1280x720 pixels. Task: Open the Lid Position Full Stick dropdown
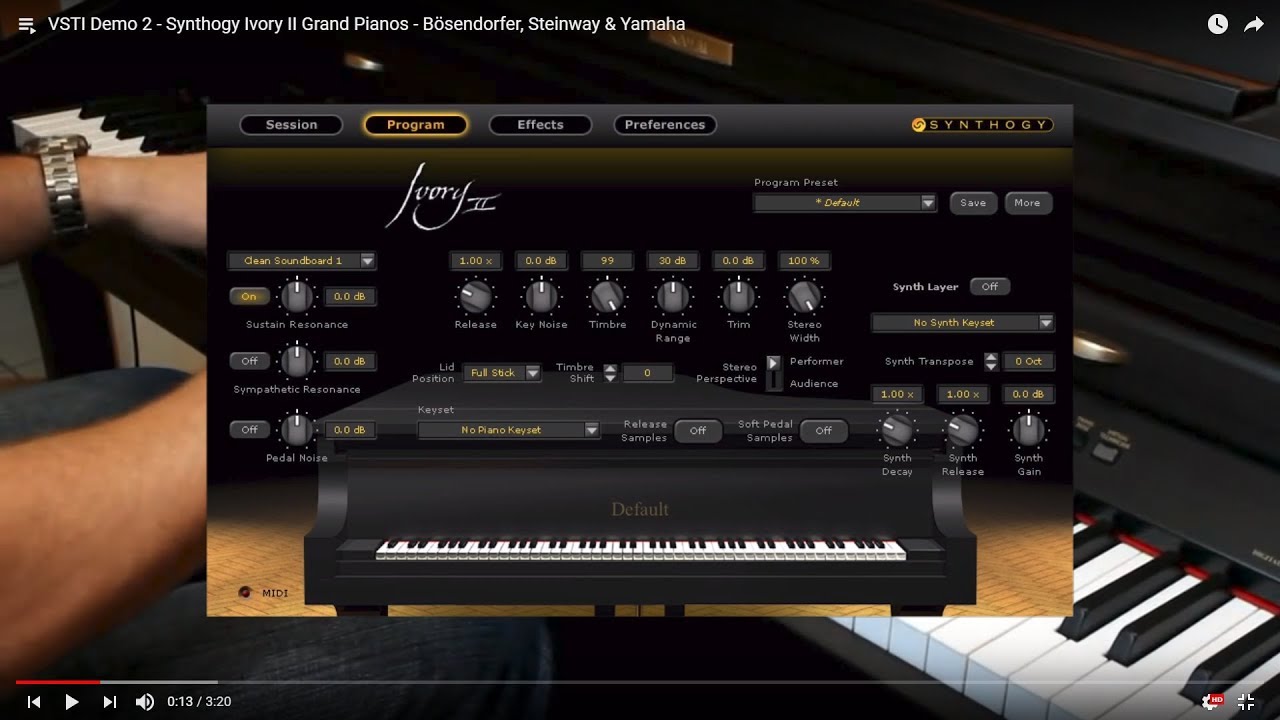(x=503, y=373)
